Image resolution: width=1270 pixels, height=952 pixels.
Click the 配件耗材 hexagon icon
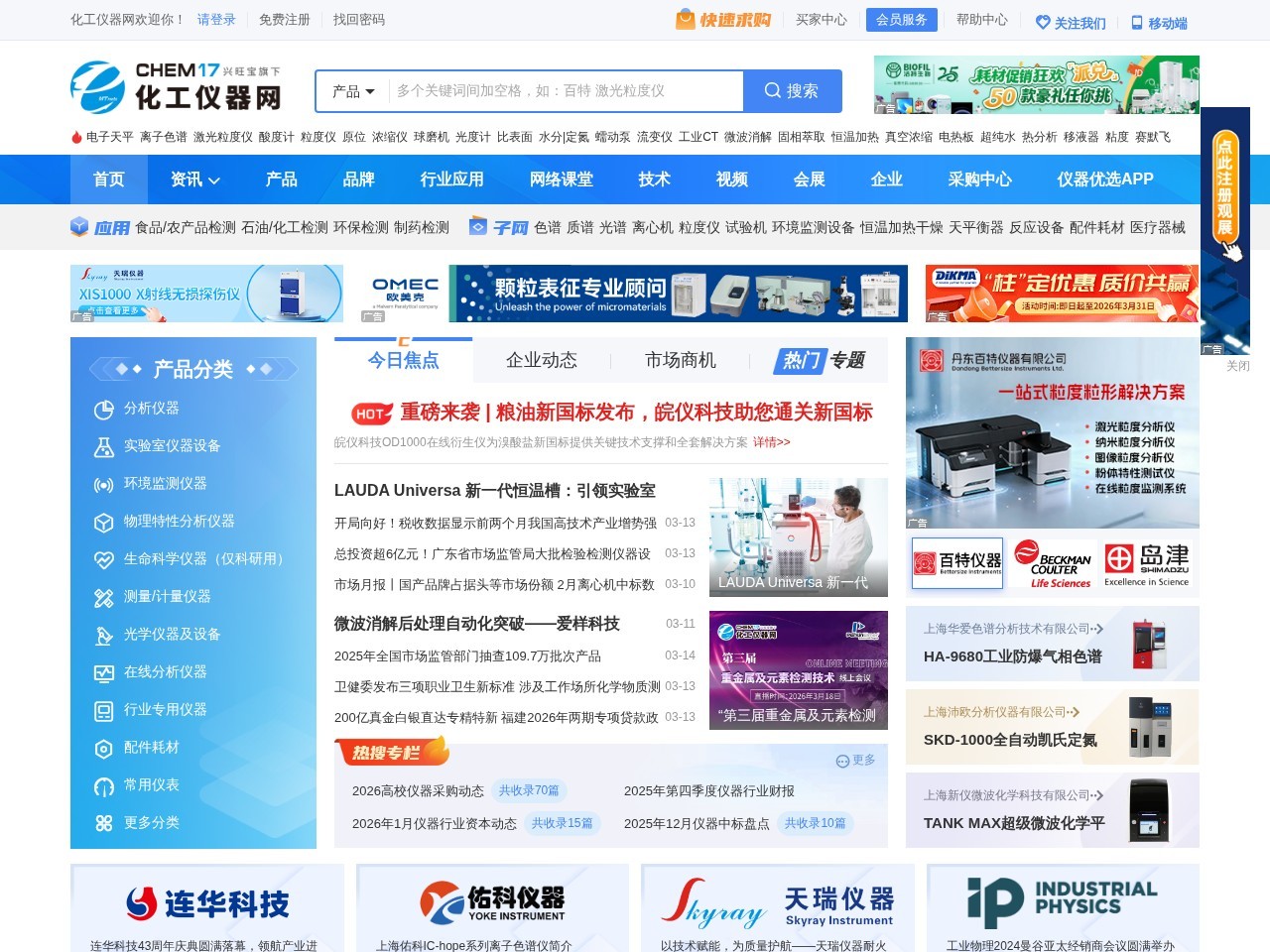click(103, 748)
